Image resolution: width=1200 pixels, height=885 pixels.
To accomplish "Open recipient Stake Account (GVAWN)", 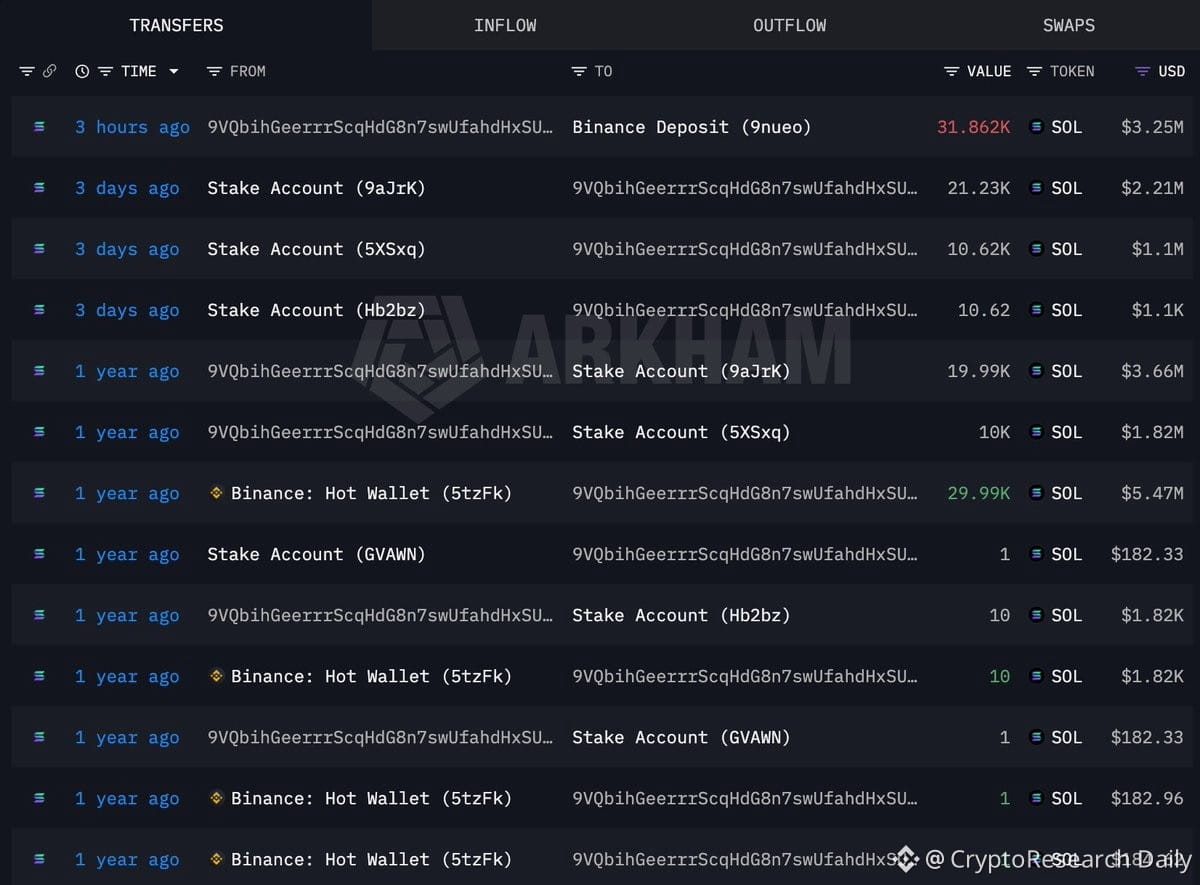I will 681,737.
